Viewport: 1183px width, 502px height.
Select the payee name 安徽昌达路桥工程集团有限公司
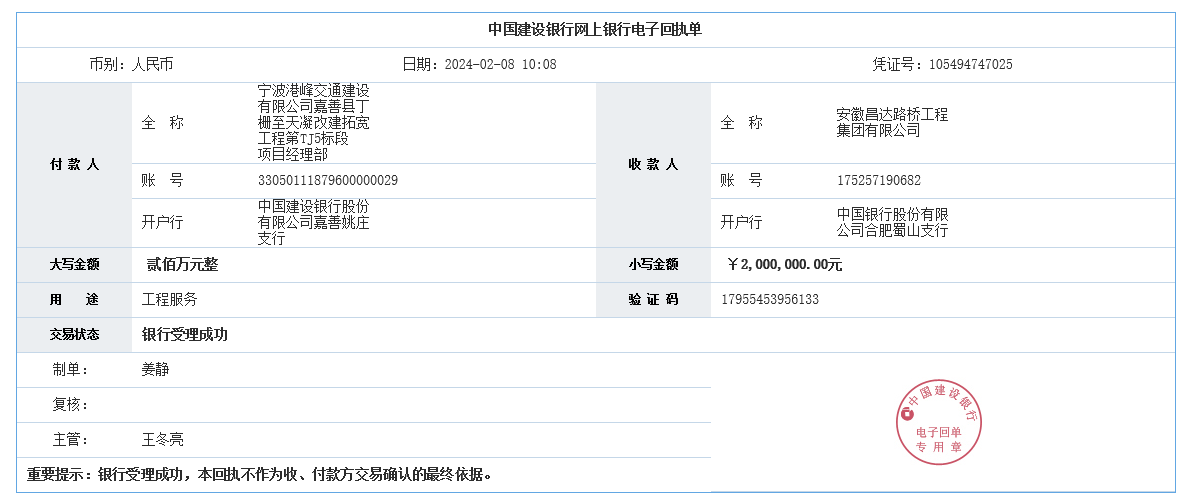(x=892, y=122)
